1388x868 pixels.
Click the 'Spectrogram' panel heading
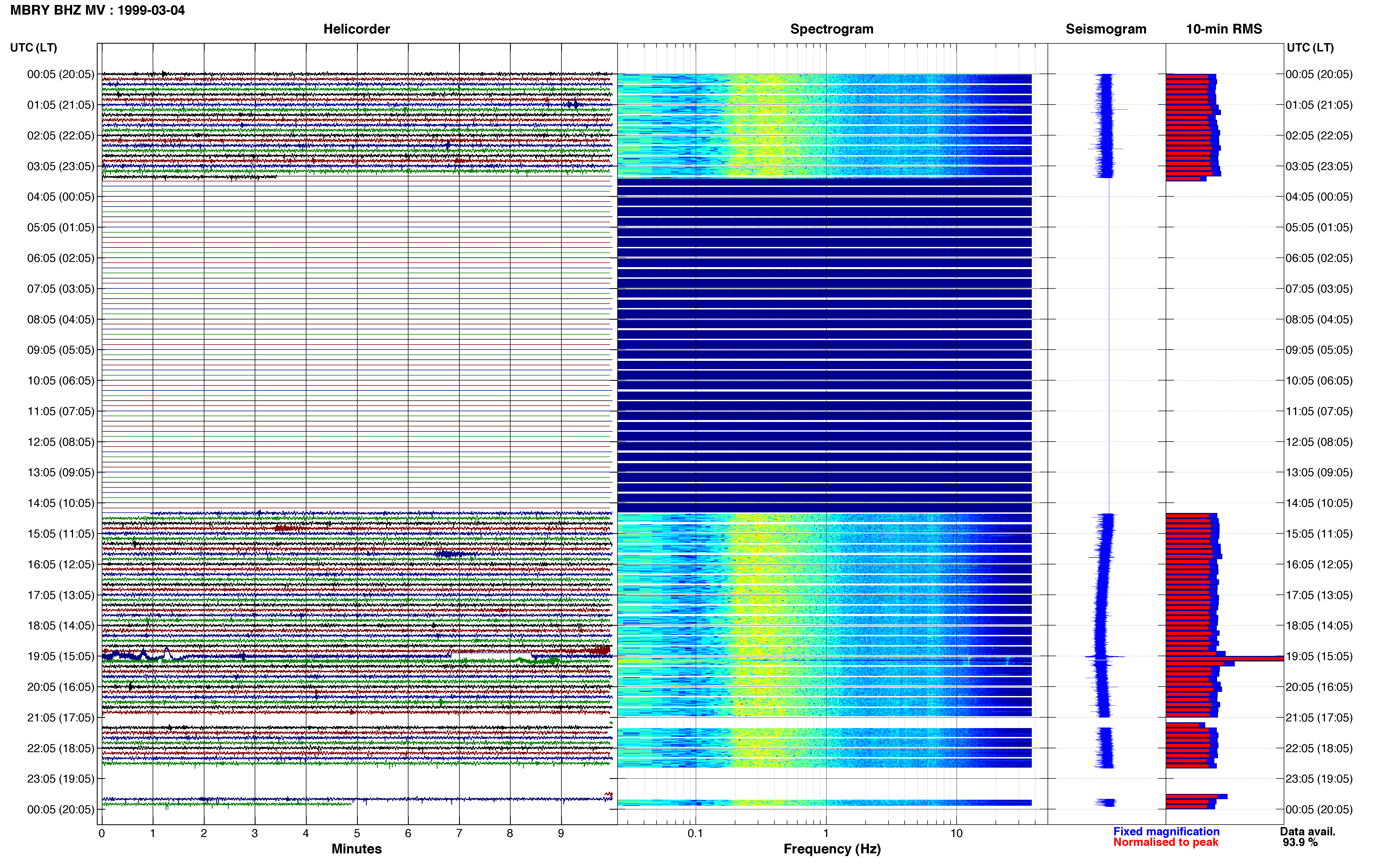point(832,29)
